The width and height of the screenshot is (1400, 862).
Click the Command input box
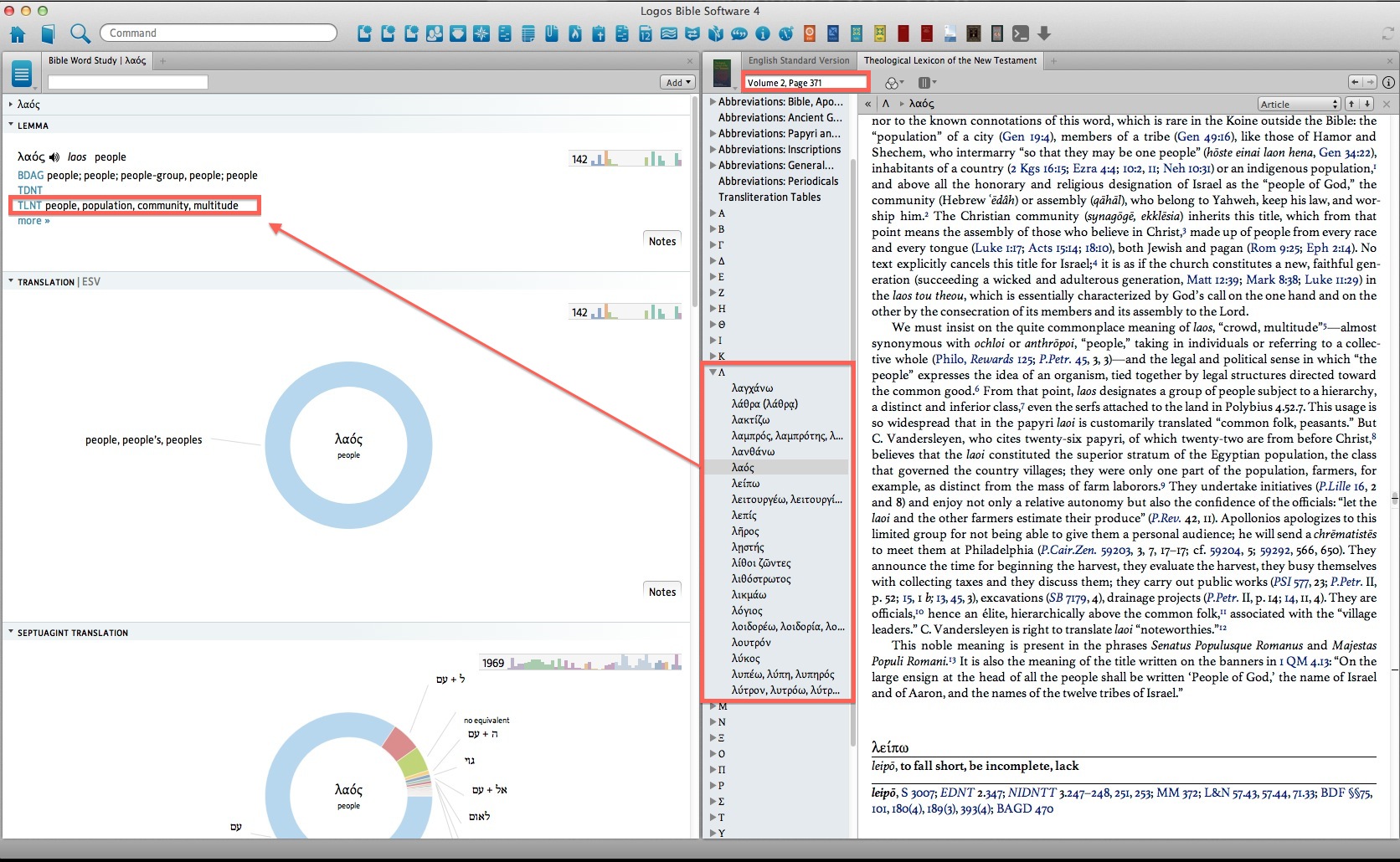(219, 33)
